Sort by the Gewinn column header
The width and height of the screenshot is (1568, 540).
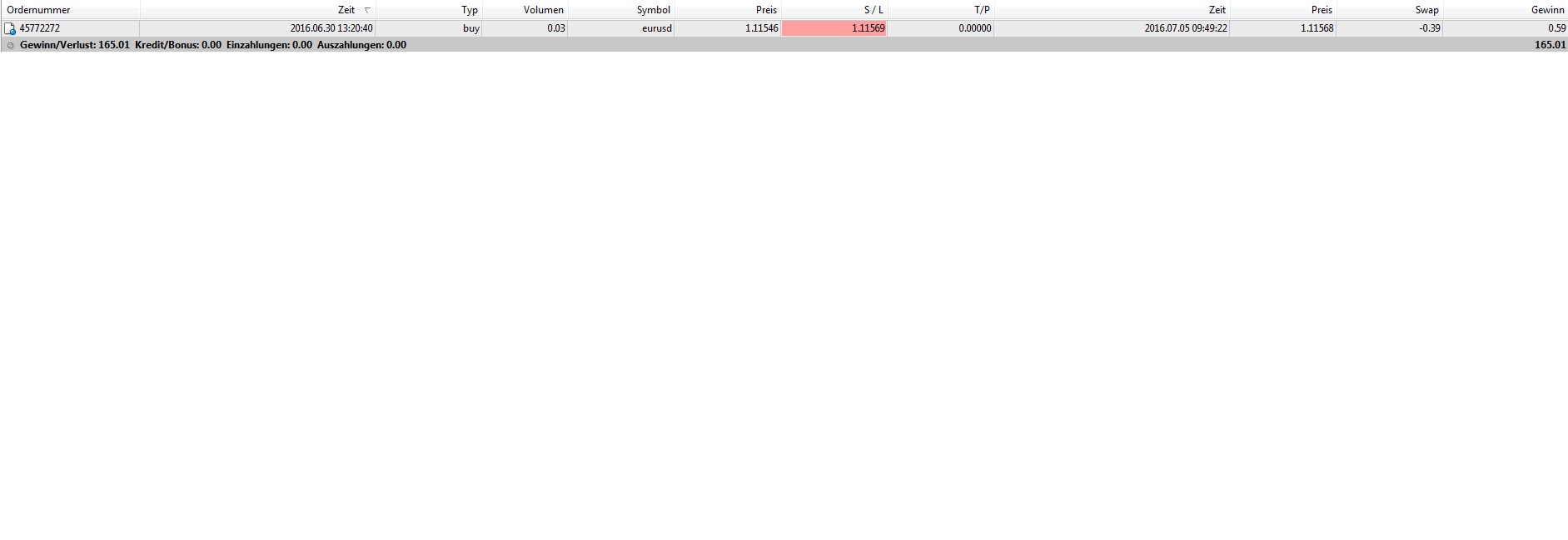point(1506,10)
